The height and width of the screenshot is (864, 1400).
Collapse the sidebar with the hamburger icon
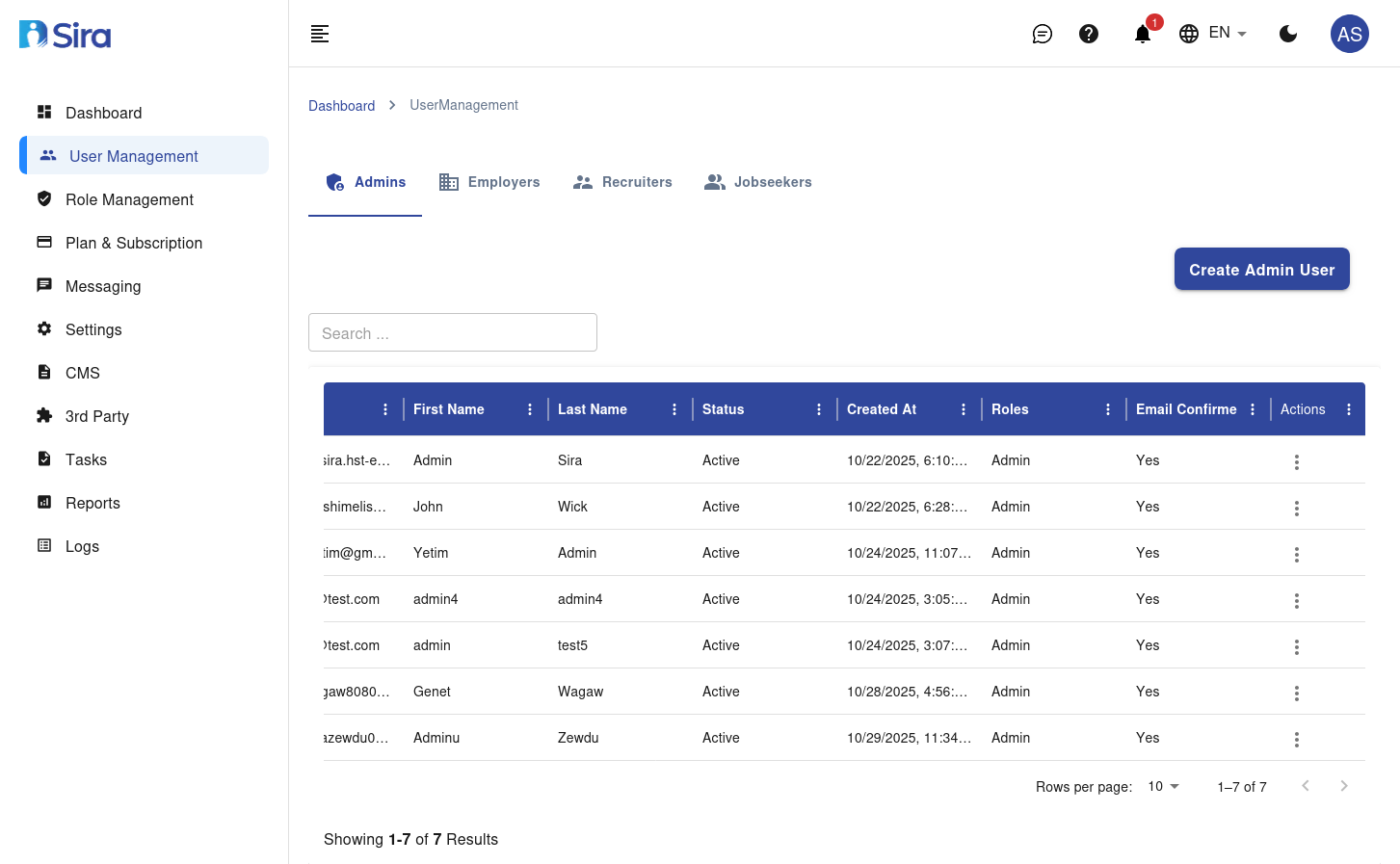pyautogui.click(x=319, y=33)
